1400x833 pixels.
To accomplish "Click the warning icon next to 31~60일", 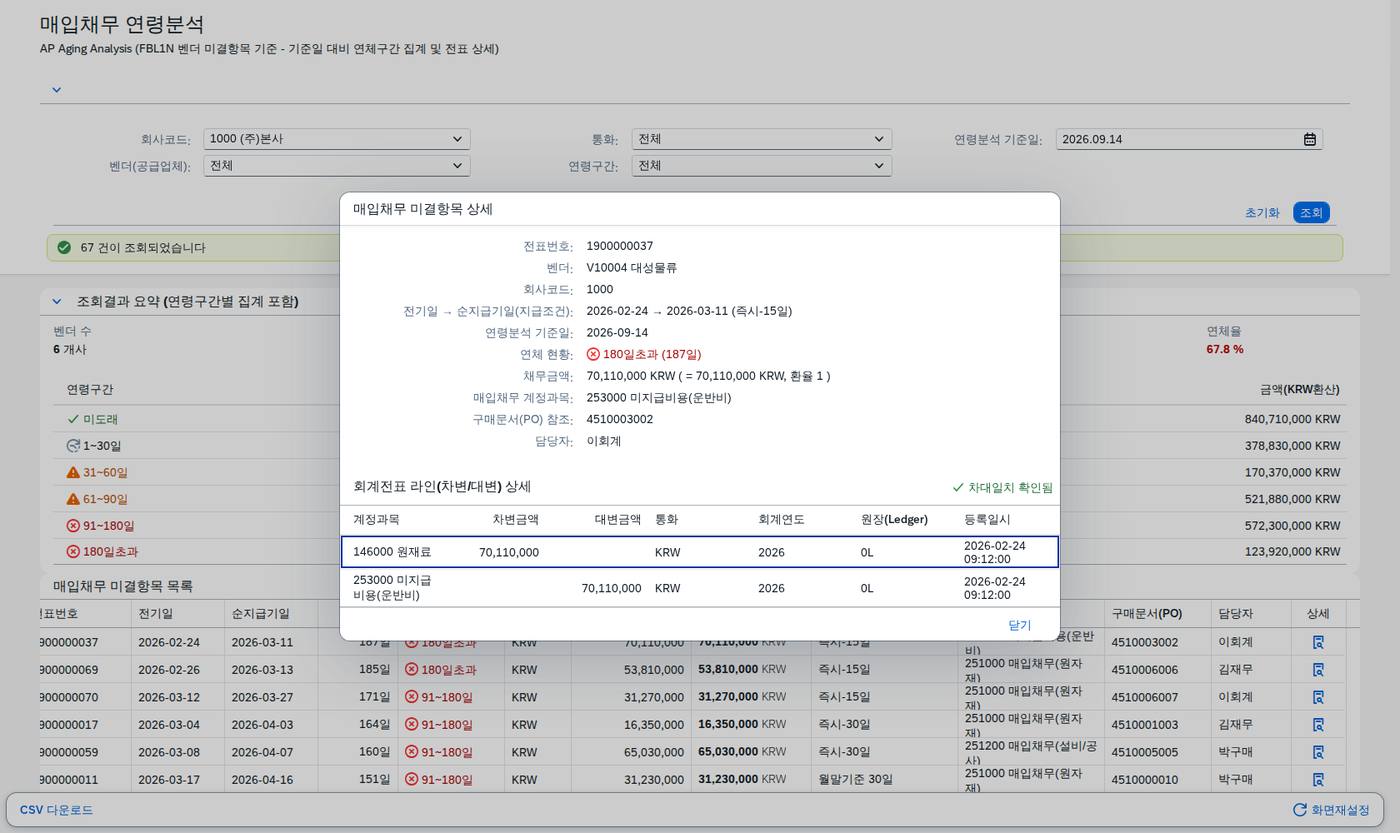I will pos(73,472).
